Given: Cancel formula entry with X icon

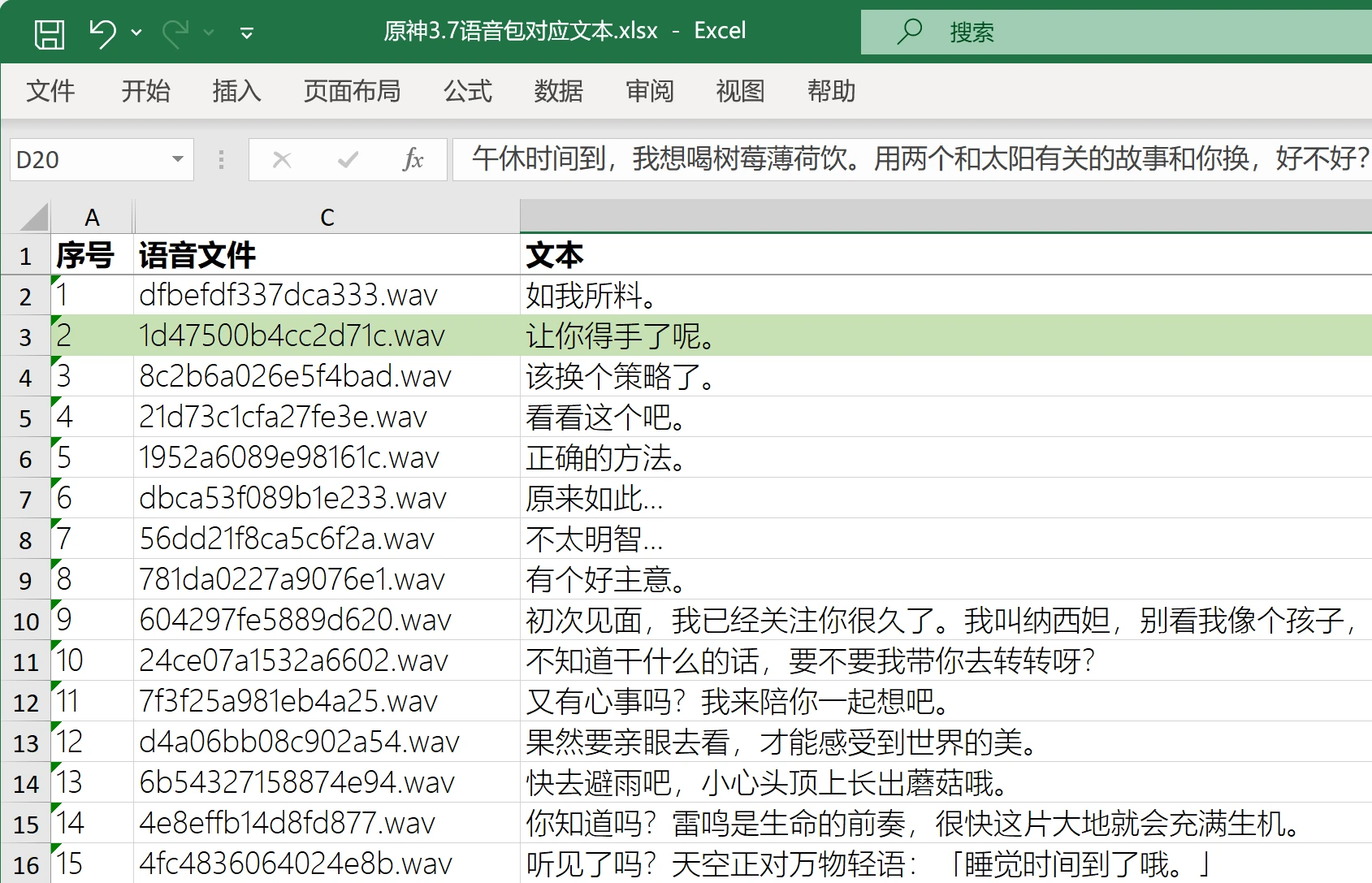Looking at the screenshot, I should pyautogui.click(x=282, y=160).
